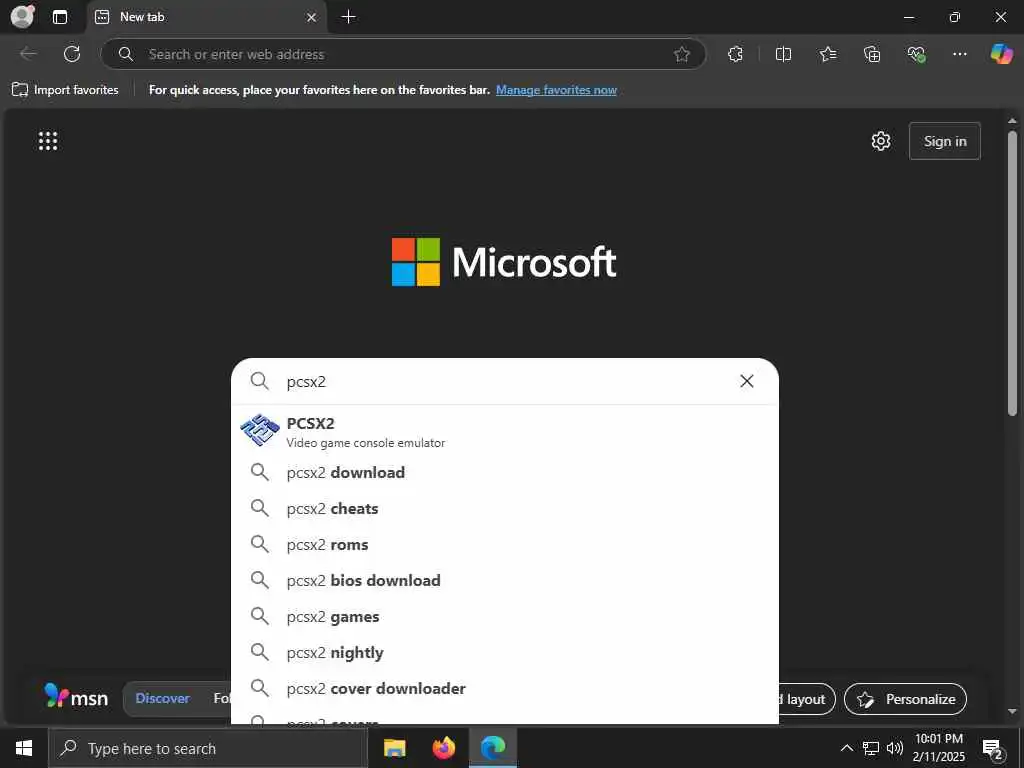Click the Personalize button
This screenshot has width=1024, height=768.
905,699
